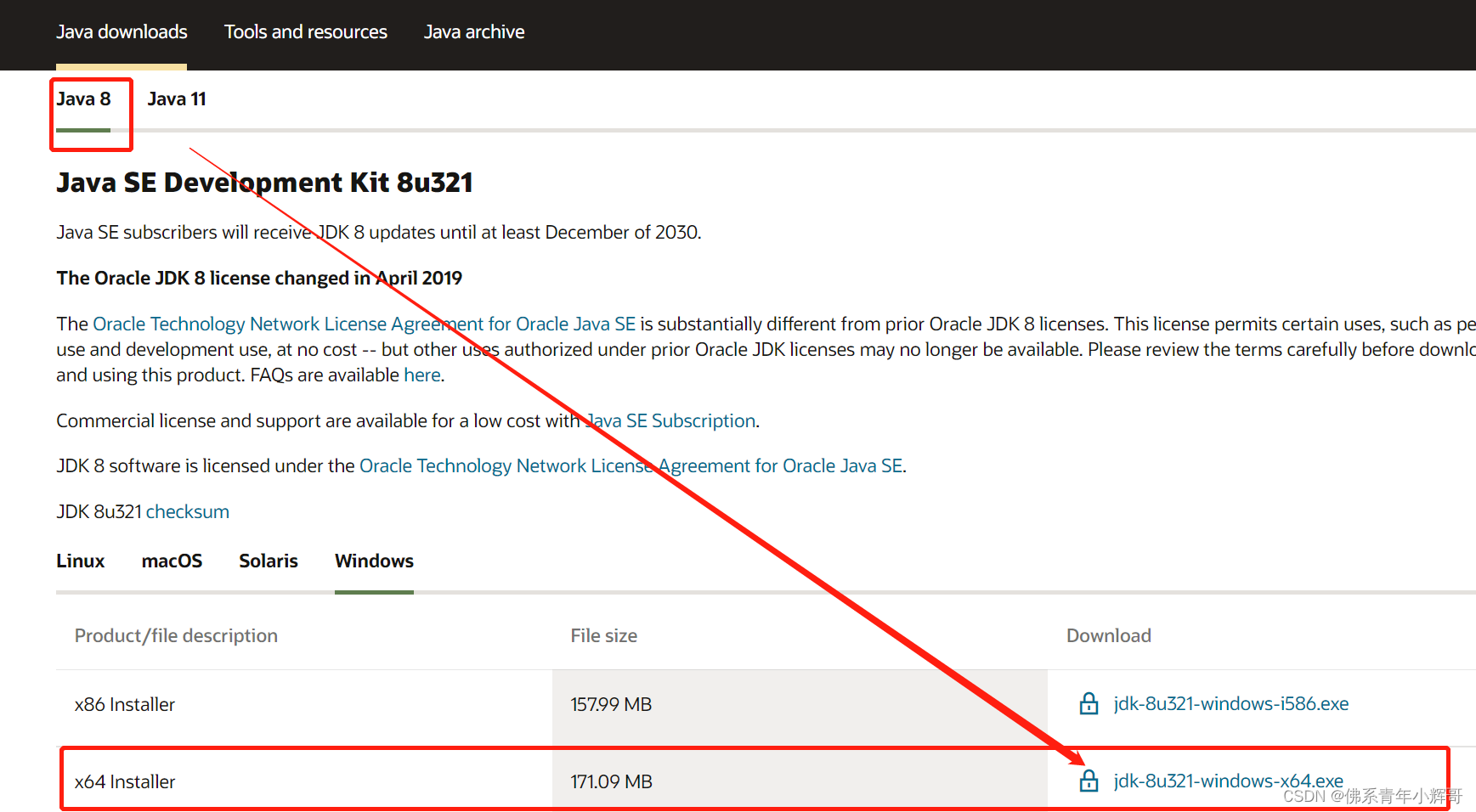Click the 'Java SE subscribers will receive' sentence
Image resolution: width=1476 pixels, height=812 pixels.
[x=379, y=233]
